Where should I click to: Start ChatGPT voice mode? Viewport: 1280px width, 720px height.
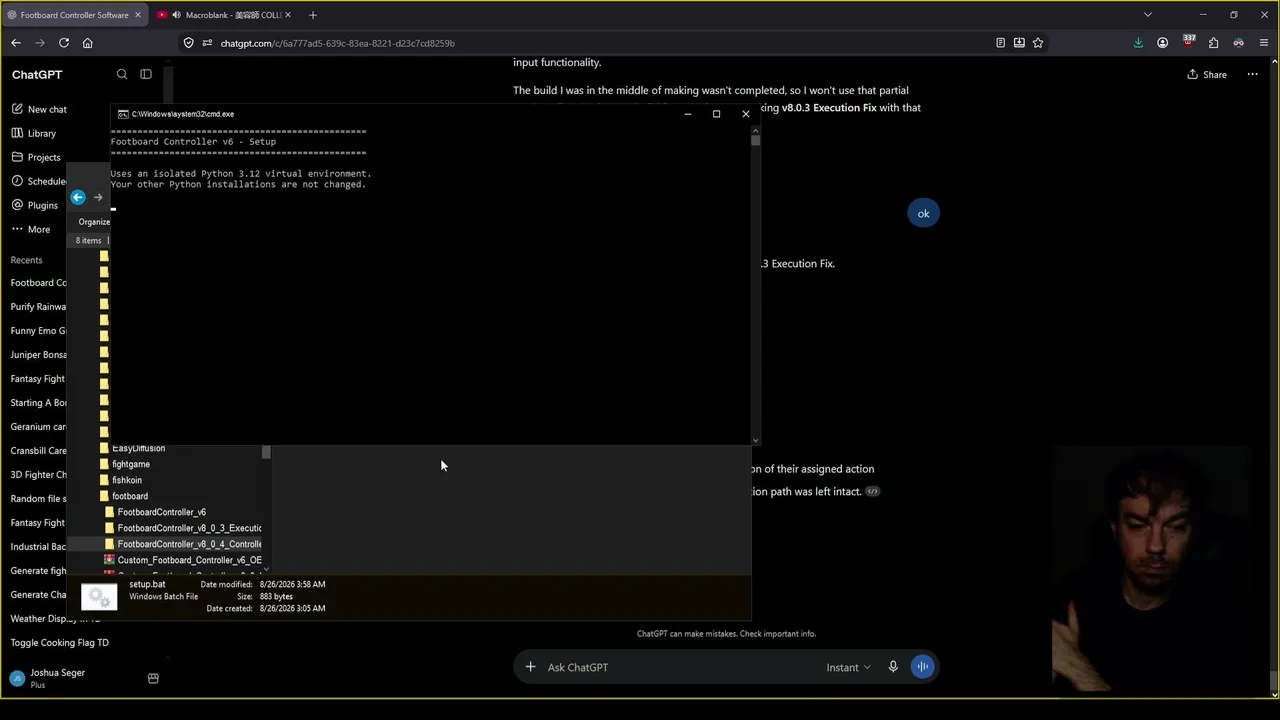click(x=923, y=667)
